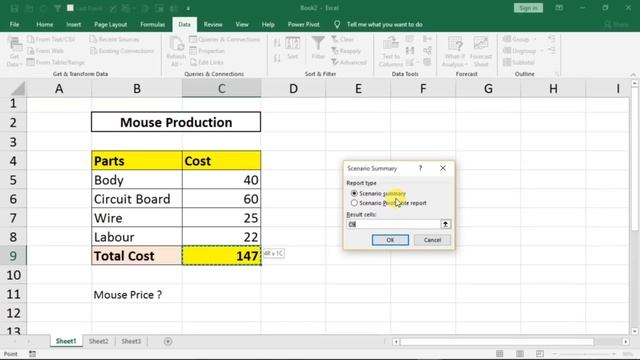The image size is (640, 360).
Task: Open the Customize Quick Access Toolbar dropdown
Action: coord(188,8)
